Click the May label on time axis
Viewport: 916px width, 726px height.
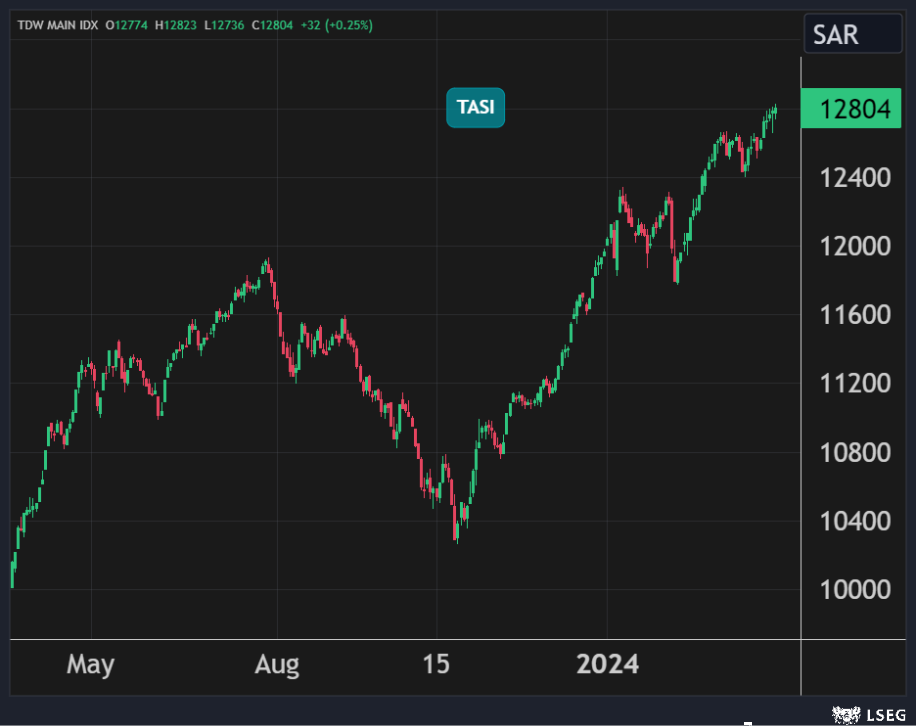[91, 664]
